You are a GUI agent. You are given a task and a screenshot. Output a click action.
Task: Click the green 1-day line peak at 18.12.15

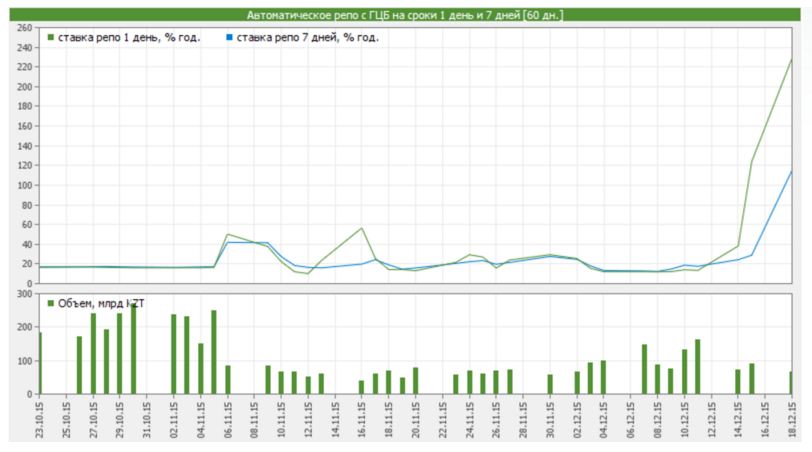[791, 59]
